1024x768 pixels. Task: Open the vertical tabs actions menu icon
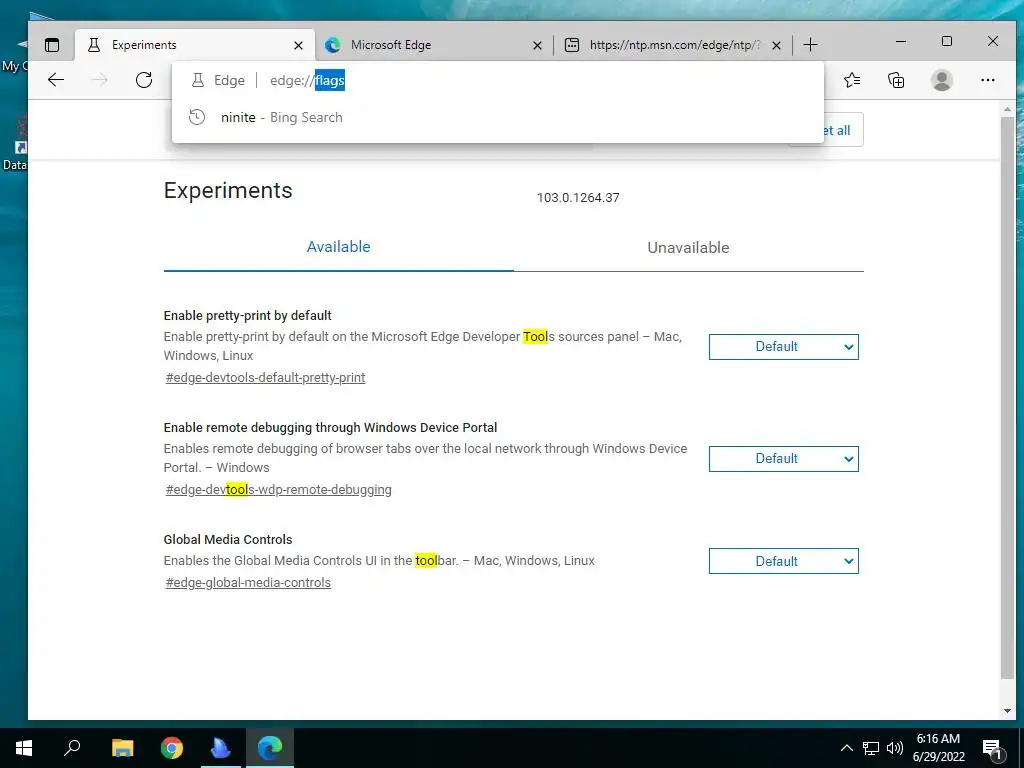pos(52,45)
